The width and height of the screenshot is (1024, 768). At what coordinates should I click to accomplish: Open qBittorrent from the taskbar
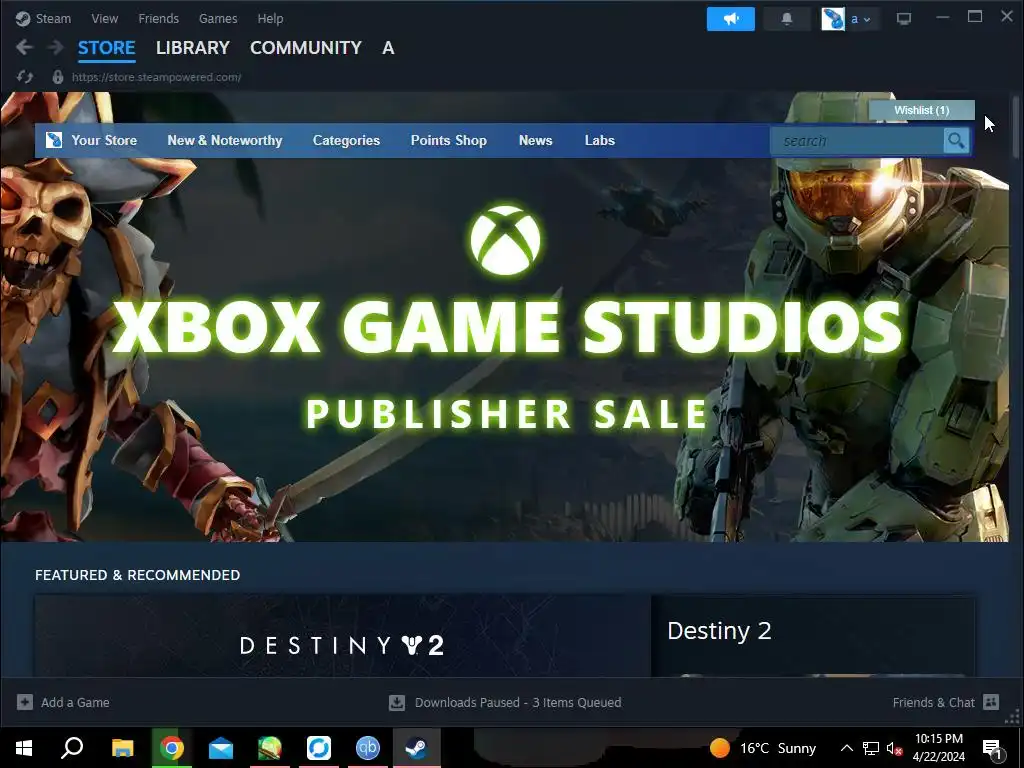click(x=368, y=748)
